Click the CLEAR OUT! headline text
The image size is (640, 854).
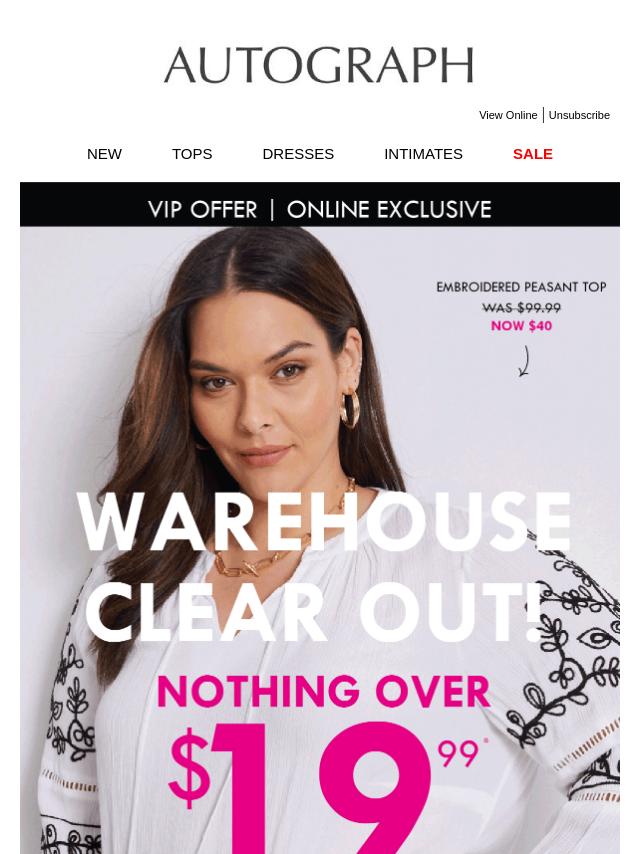pos(315,611)
